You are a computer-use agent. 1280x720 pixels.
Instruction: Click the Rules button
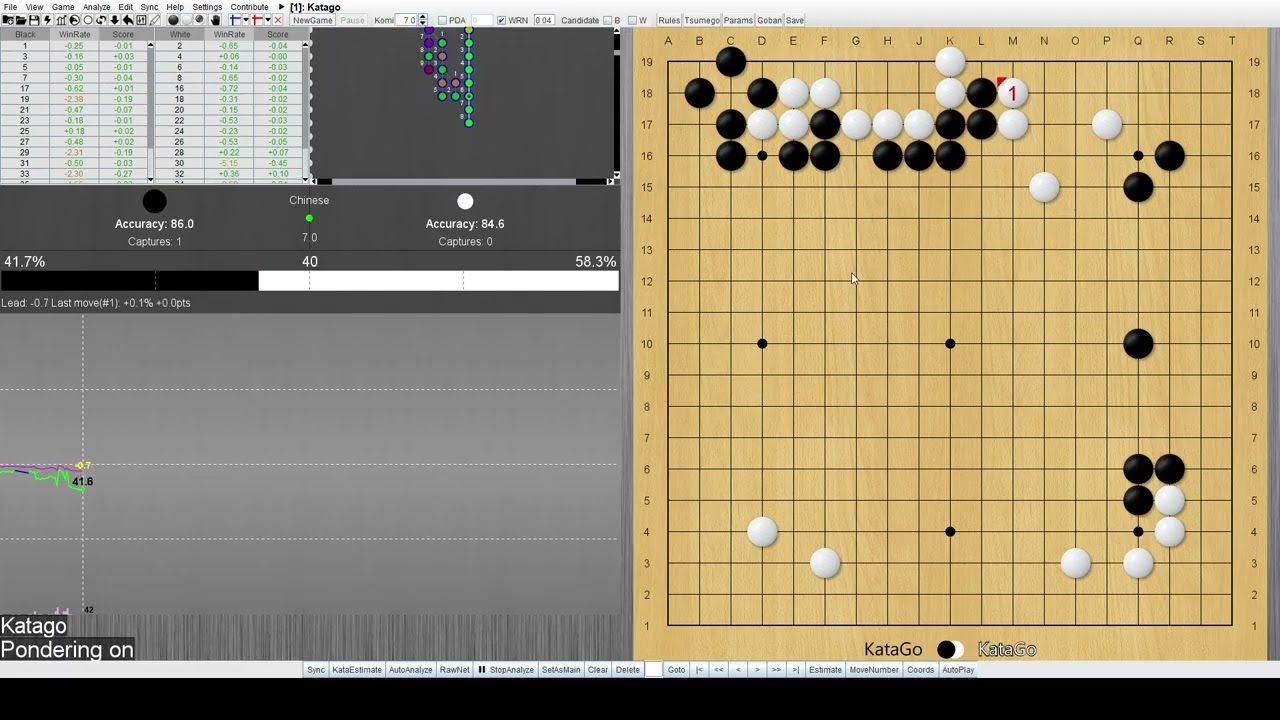click(669, 20)
